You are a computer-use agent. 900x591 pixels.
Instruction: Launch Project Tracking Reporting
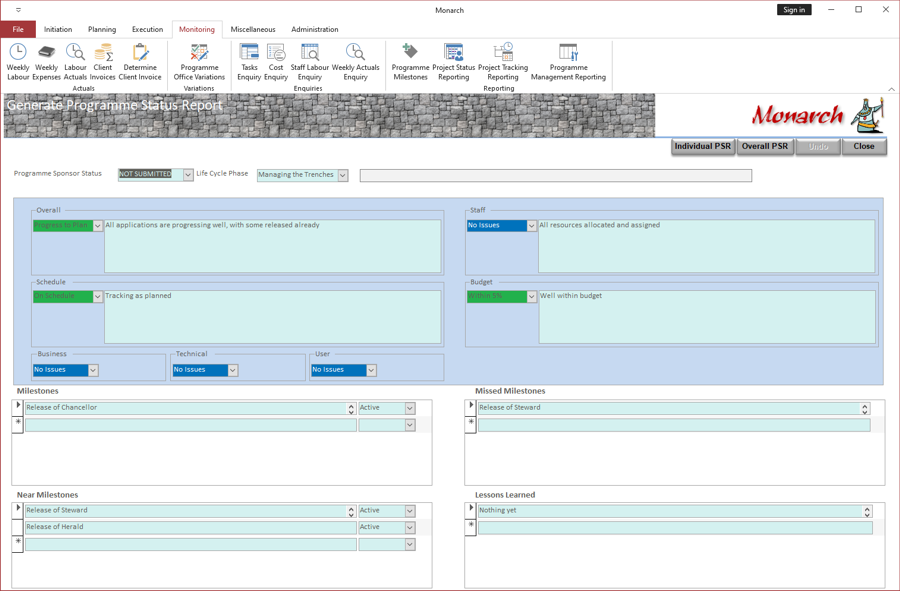503,61
